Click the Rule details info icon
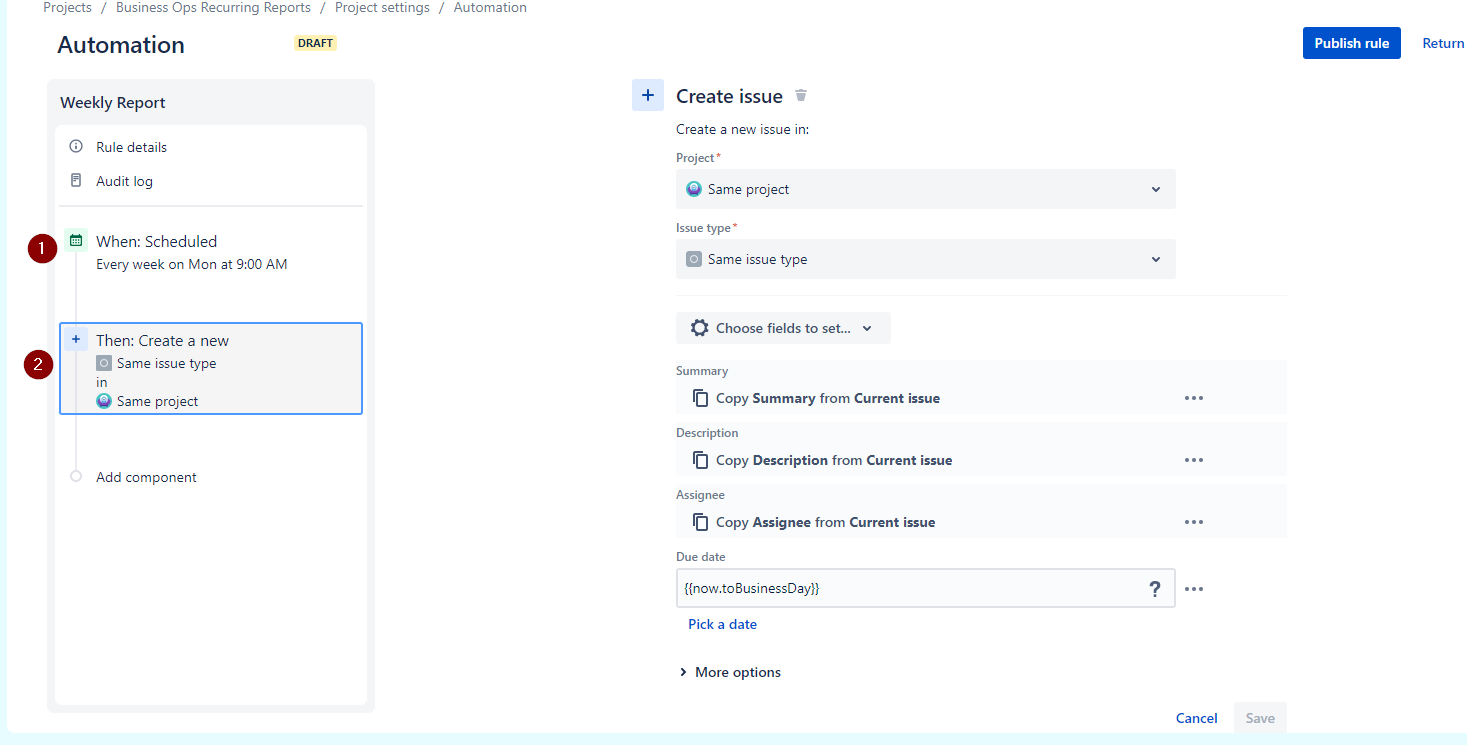The height and width of the screenshot is (745, 1467). [76, 147]
